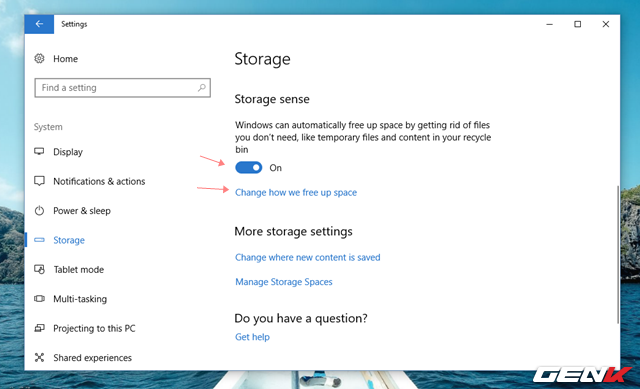Screen dimensions: 640x389
Task: Turn off the Storage sense toggle
Action: pos(249,167)
